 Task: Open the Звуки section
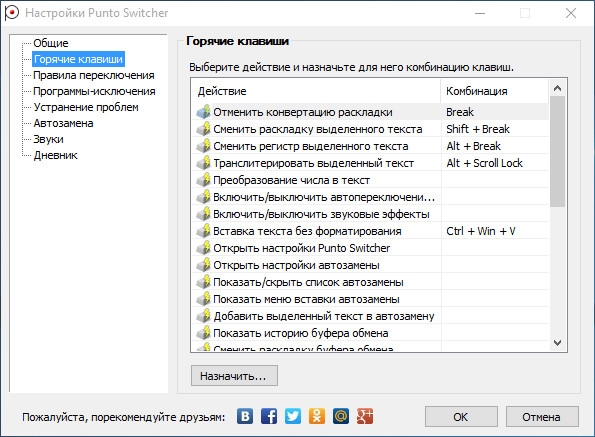point(49,139)
